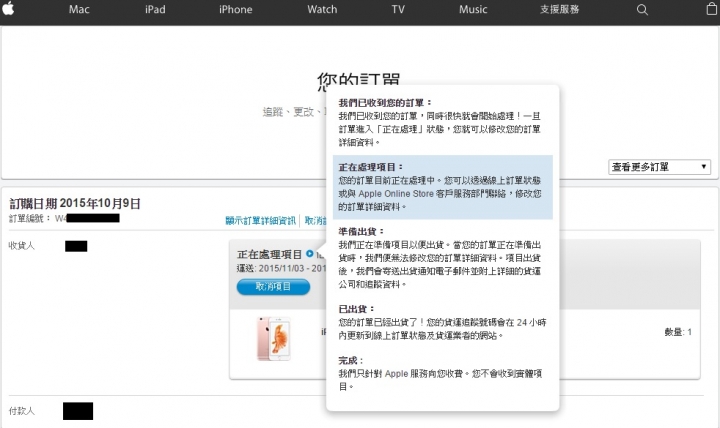Open the Watch menu item
This screenshot has height=428, width=720.
(x=322, y=9)
